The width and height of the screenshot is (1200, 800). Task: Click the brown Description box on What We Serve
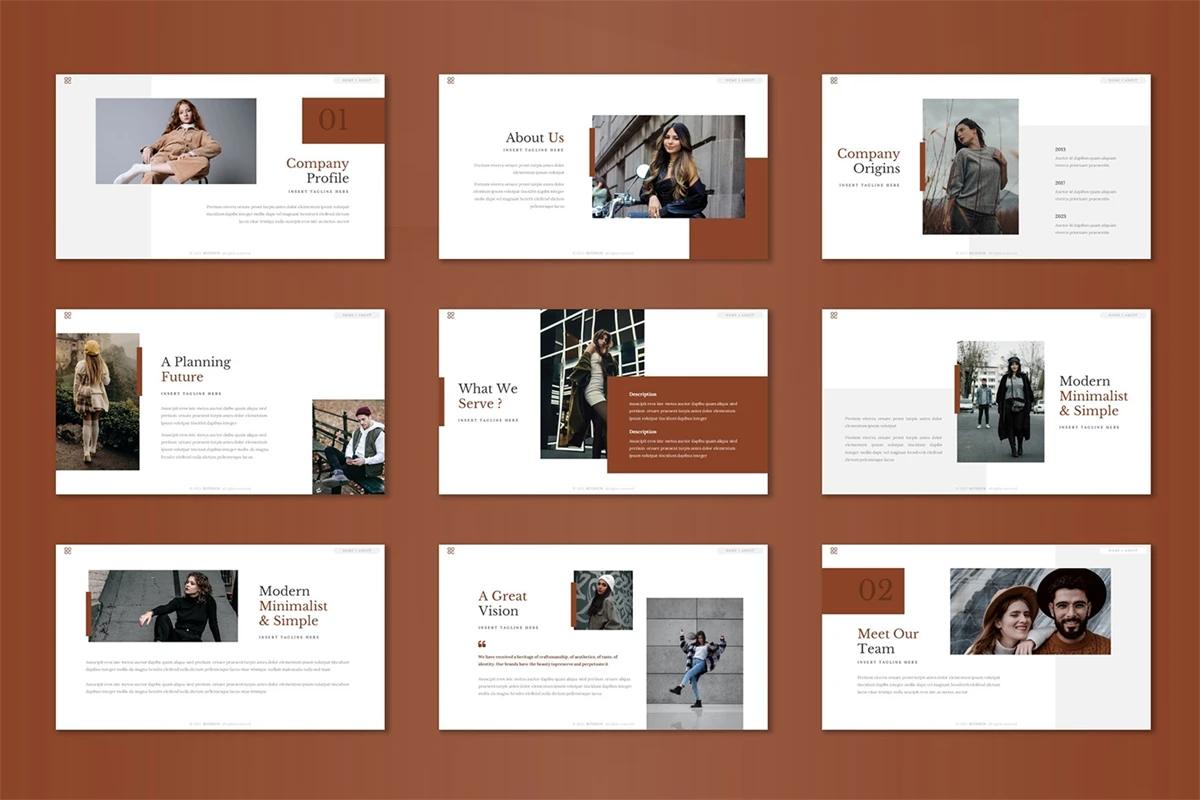(687, 424)
